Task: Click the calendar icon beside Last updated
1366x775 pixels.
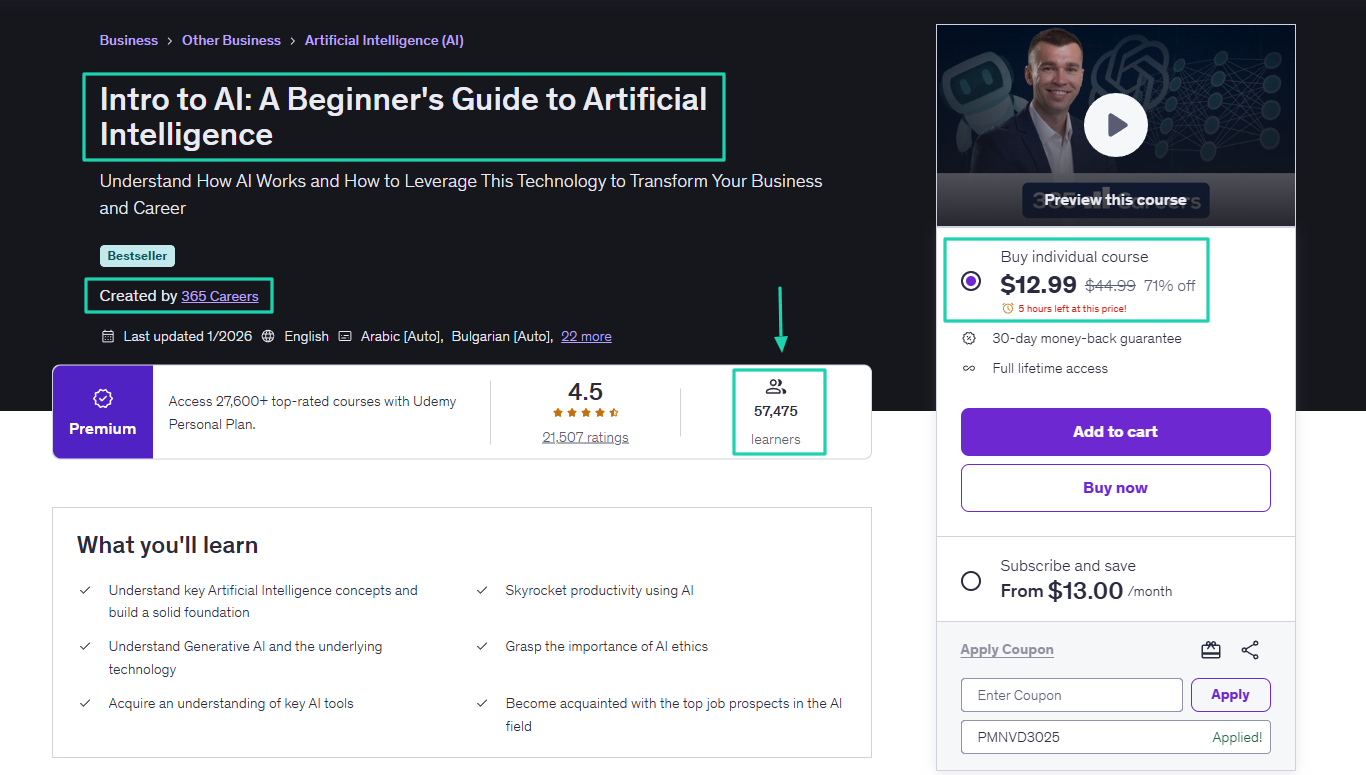Action: pos(108,336)
